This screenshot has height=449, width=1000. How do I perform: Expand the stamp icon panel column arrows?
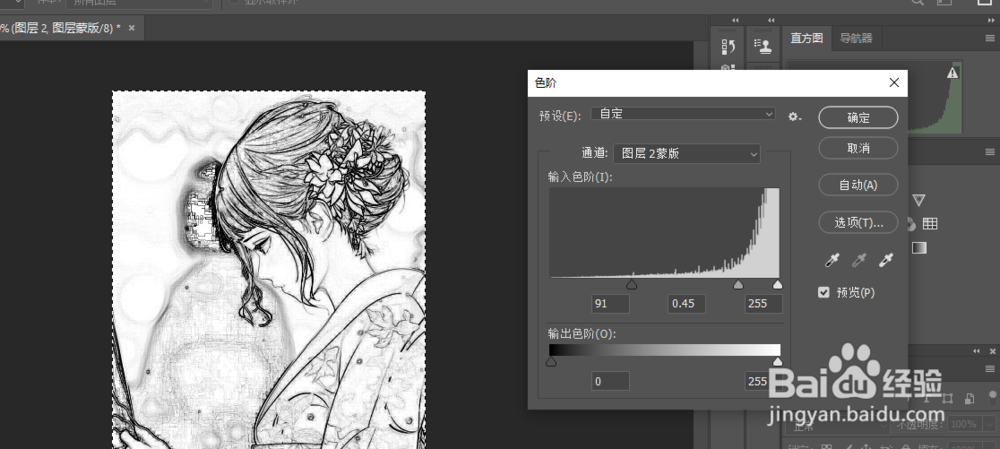771,20
